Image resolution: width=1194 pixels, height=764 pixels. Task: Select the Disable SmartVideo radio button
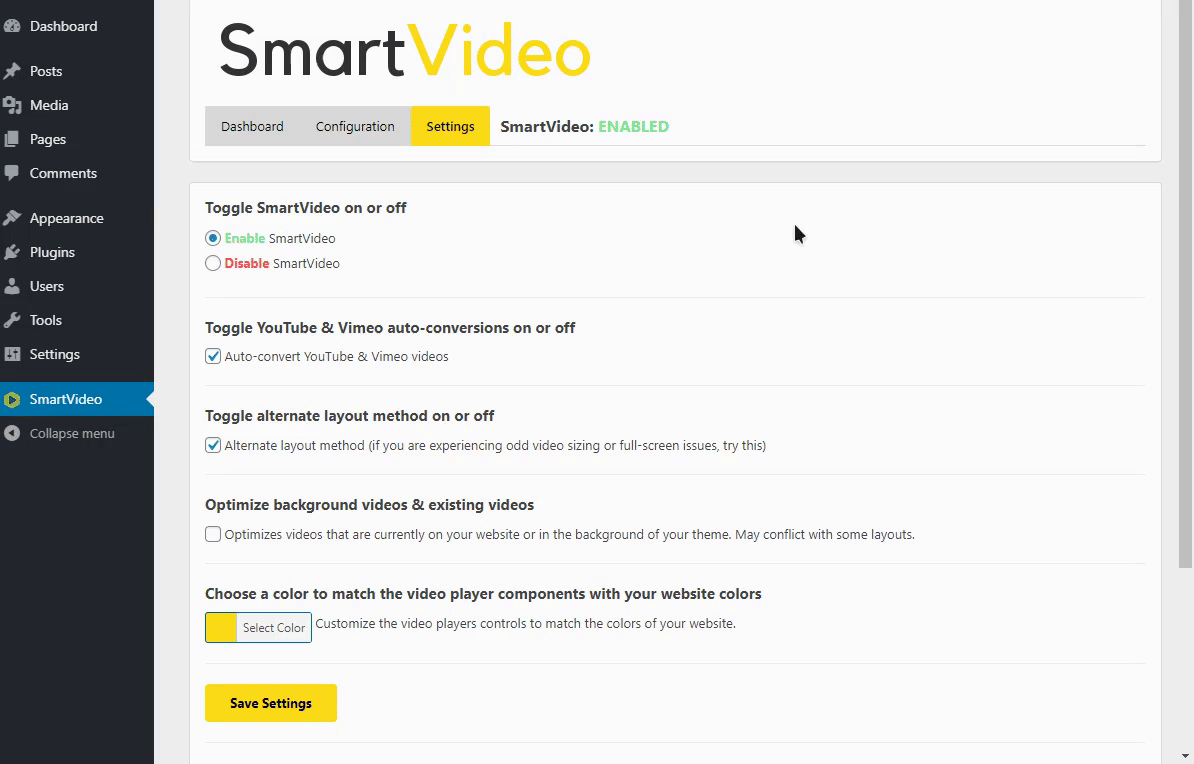click(x=213, y=264)
